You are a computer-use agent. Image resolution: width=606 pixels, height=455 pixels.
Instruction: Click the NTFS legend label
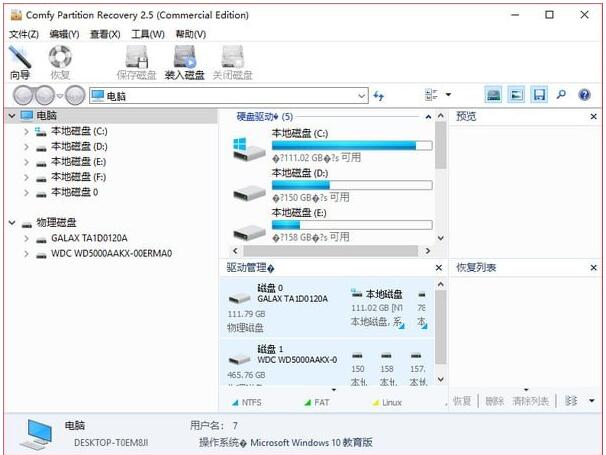click(x=252, y=403)
